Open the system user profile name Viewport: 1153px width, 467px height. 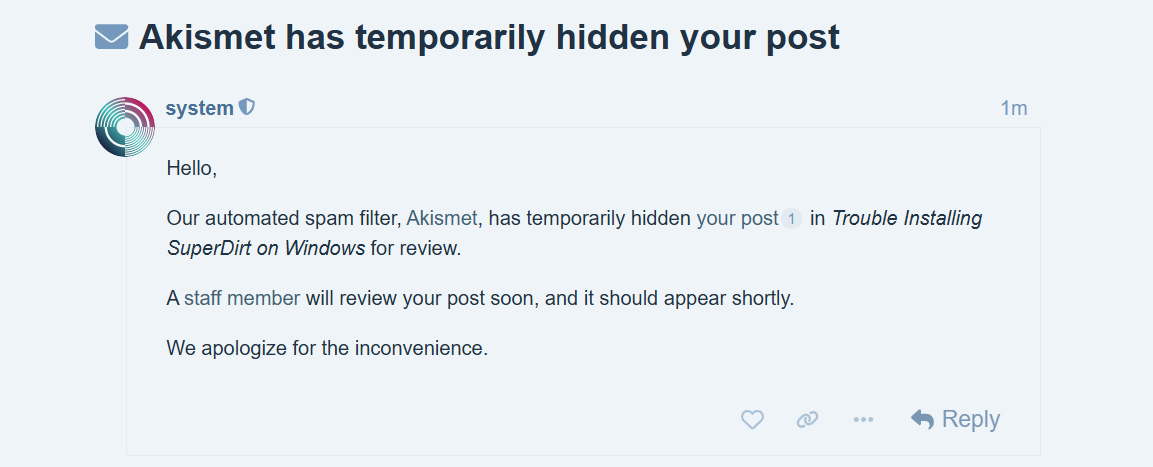199,108
